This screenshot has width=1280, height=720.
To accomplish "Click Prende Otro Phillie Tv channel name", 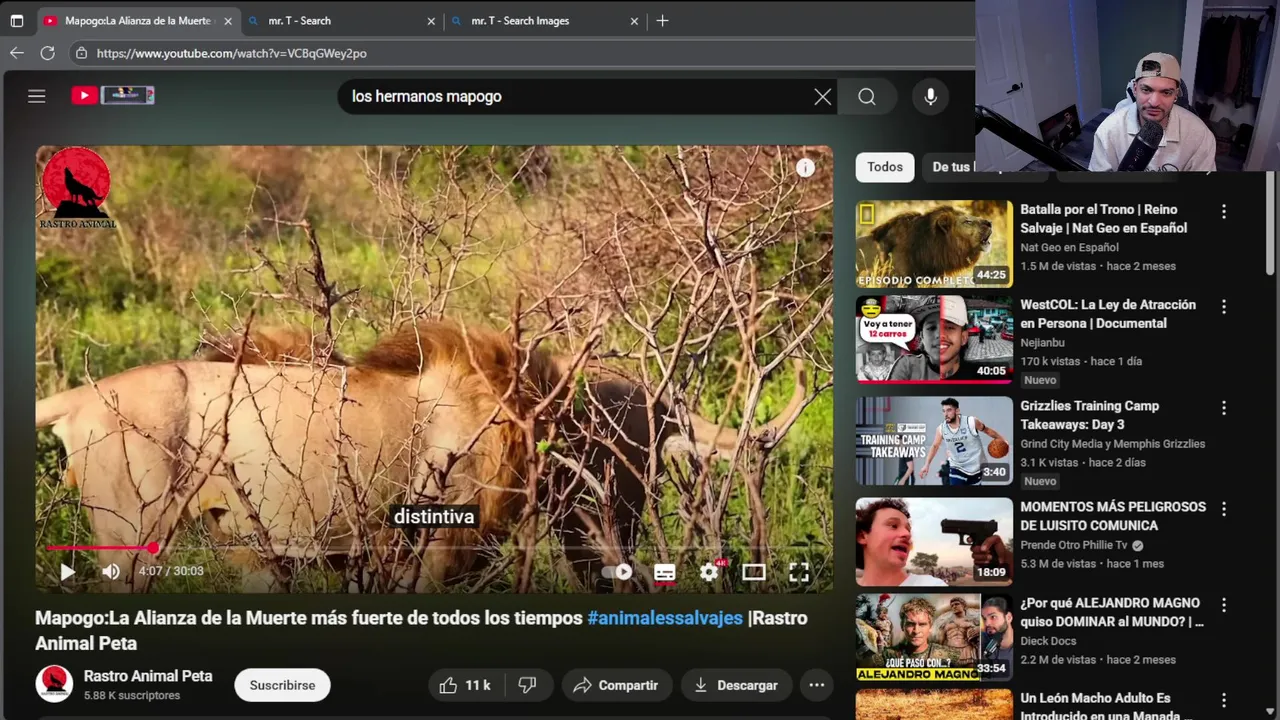I will point(1074,545).
